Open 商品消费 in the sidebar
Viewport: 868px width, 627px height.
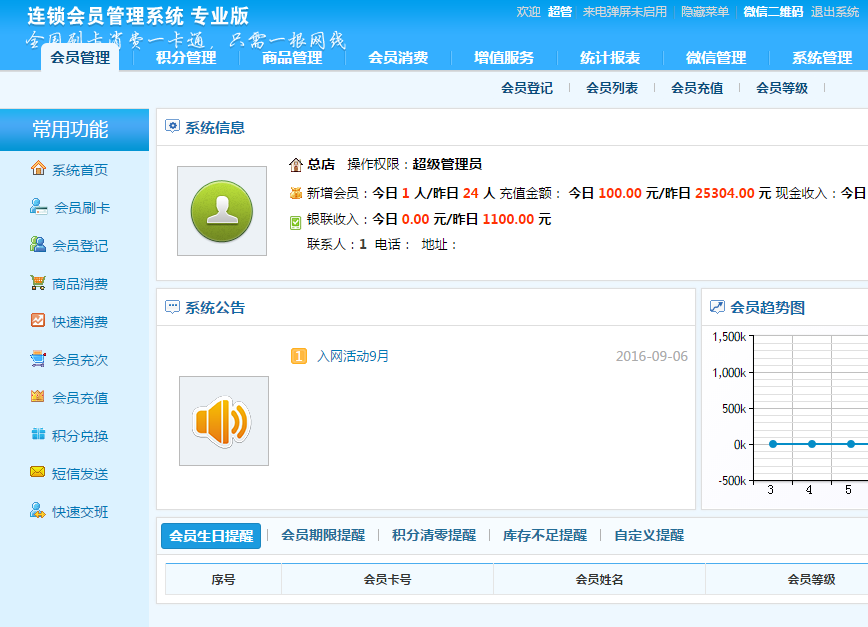[80, 284]
